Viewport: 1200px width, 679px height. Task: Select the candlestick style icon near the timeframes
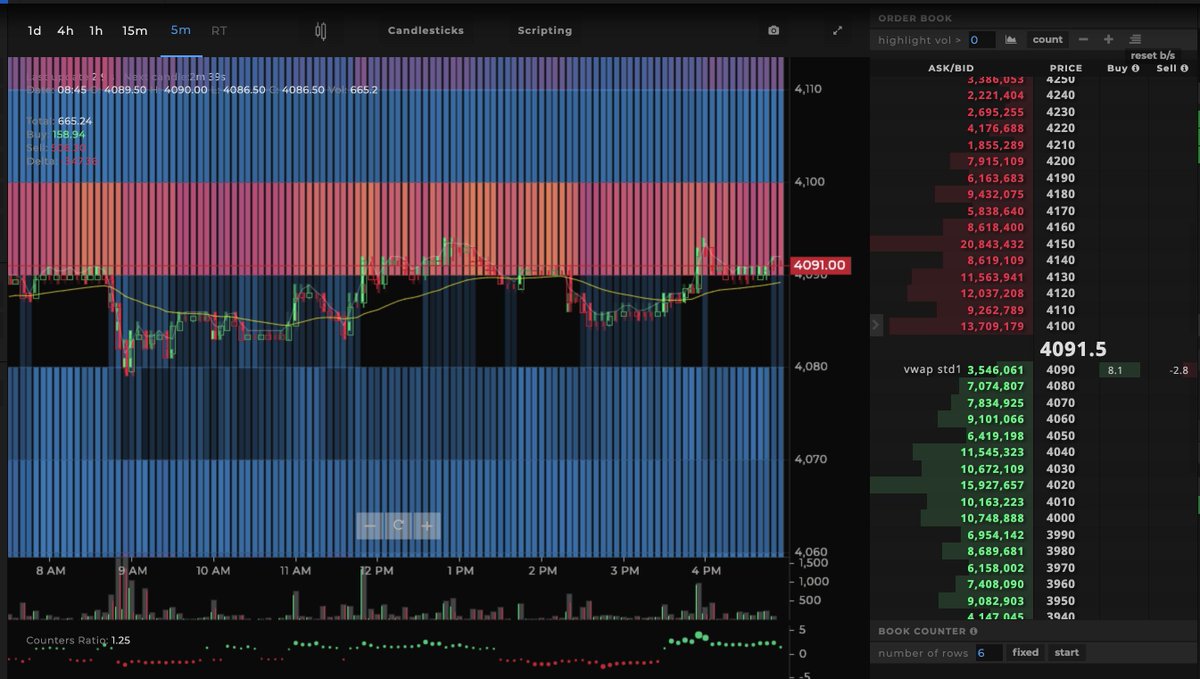pyautogui.click(x=322, y=31)
